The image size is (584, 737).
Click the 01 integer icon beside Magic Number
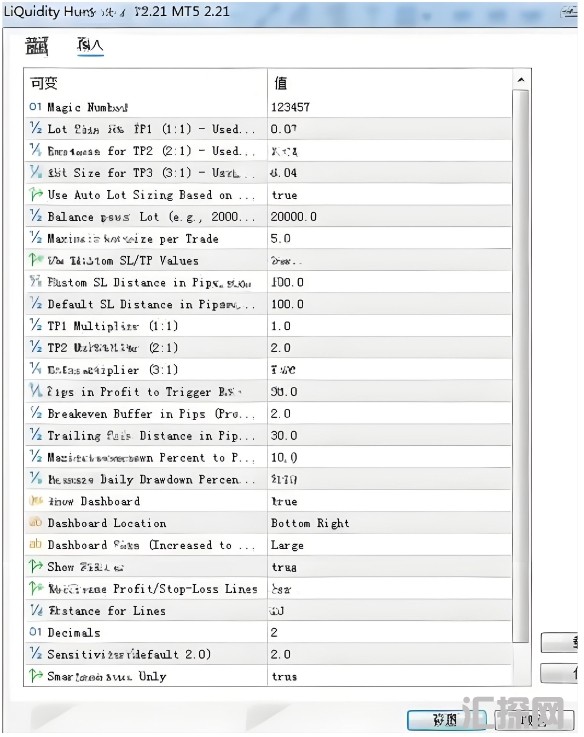(x=35, y=107)
